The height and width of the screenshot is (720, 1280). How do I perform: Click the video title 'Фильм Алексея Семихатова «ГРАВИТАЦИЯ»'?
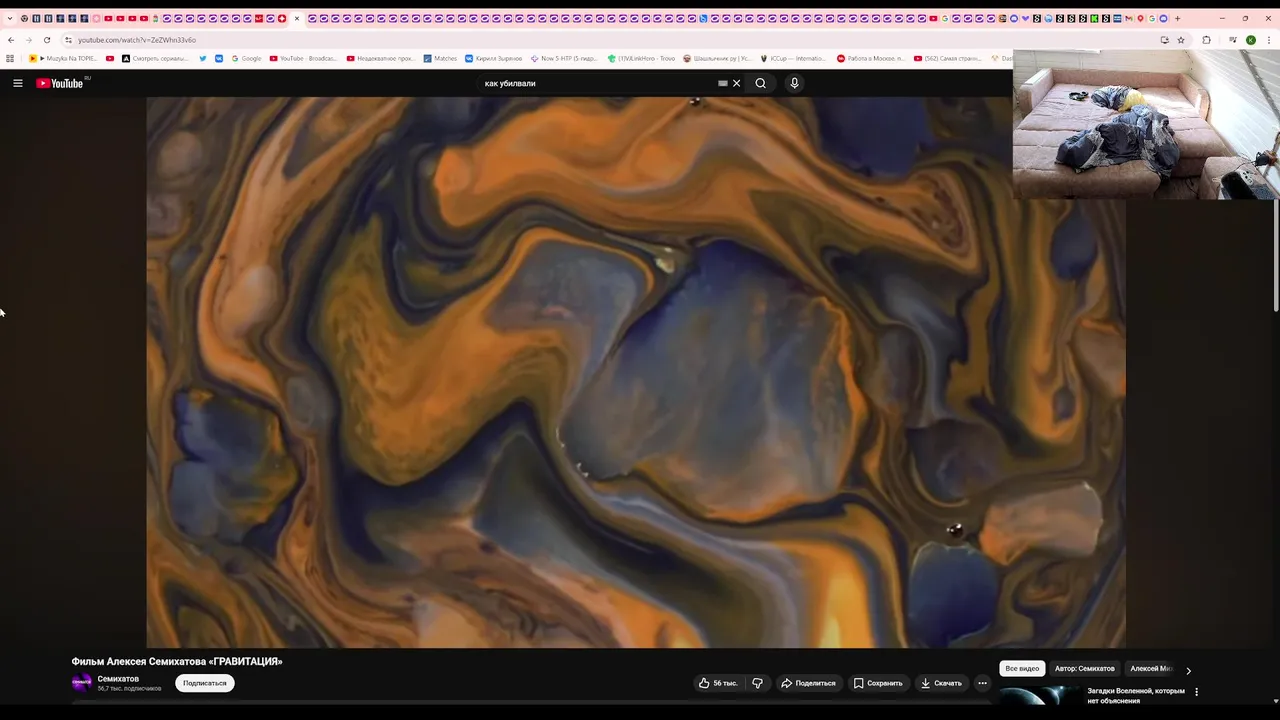pyautogui.click(x=177, y=661)
